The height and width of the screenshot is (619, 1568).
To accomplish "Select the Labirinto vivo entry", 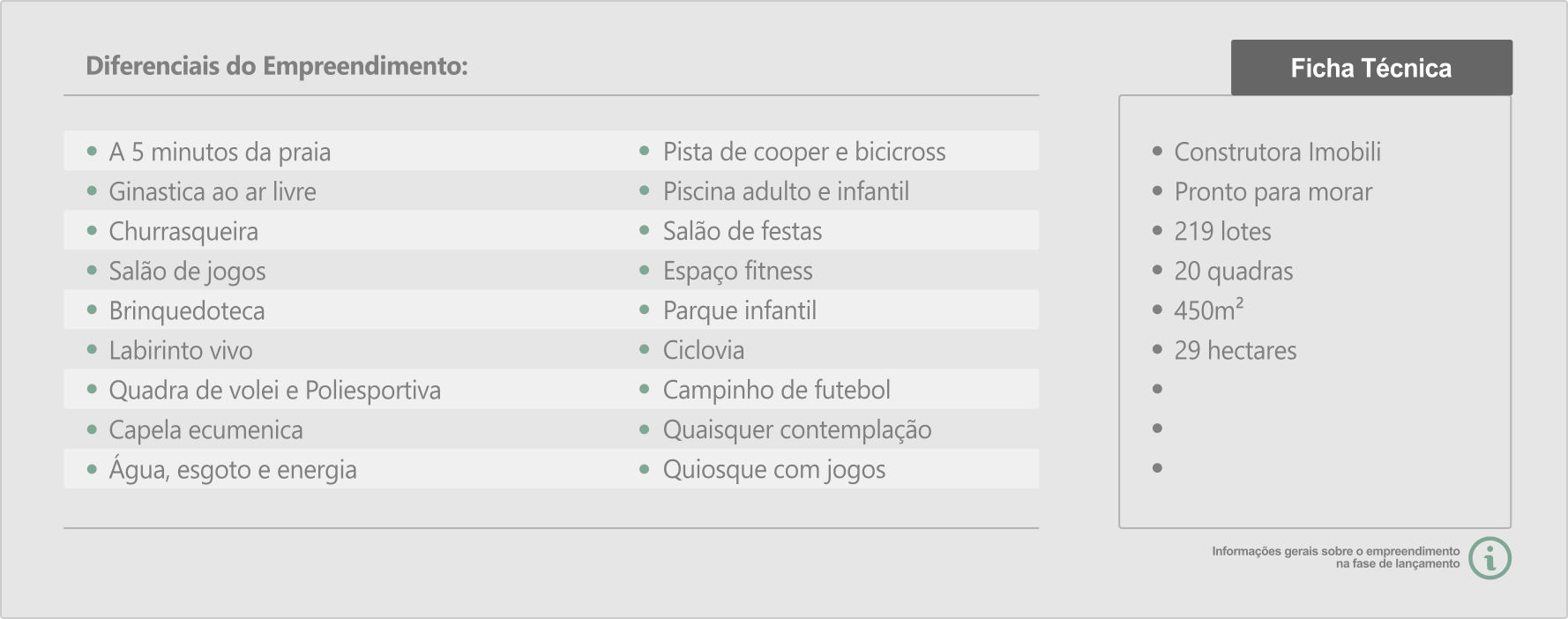I will click(x=181, y=350).
